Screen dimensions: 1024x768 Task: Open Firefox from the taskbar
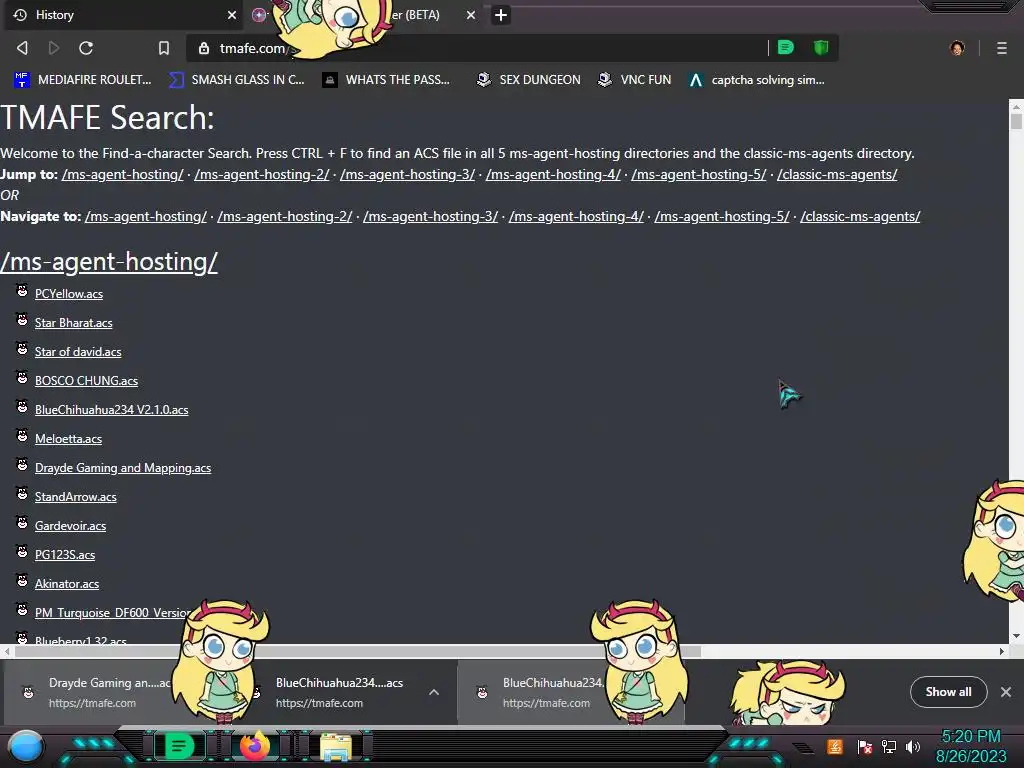(x=255, y=746)
